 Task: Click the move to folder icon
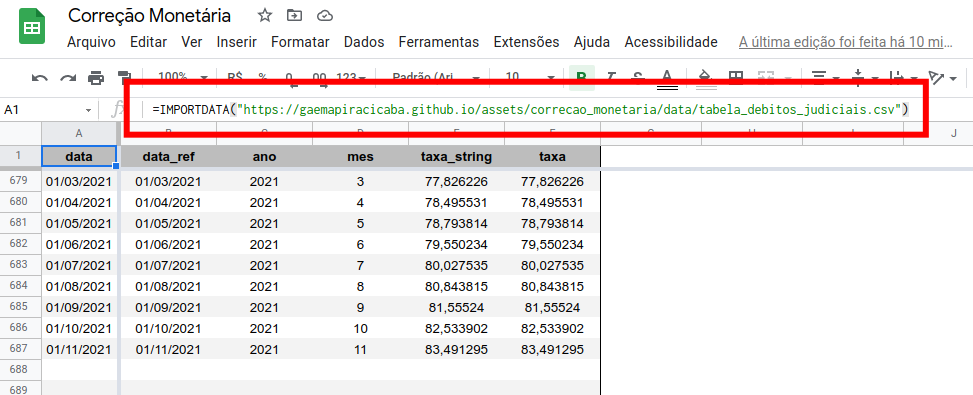click(295, 16)
